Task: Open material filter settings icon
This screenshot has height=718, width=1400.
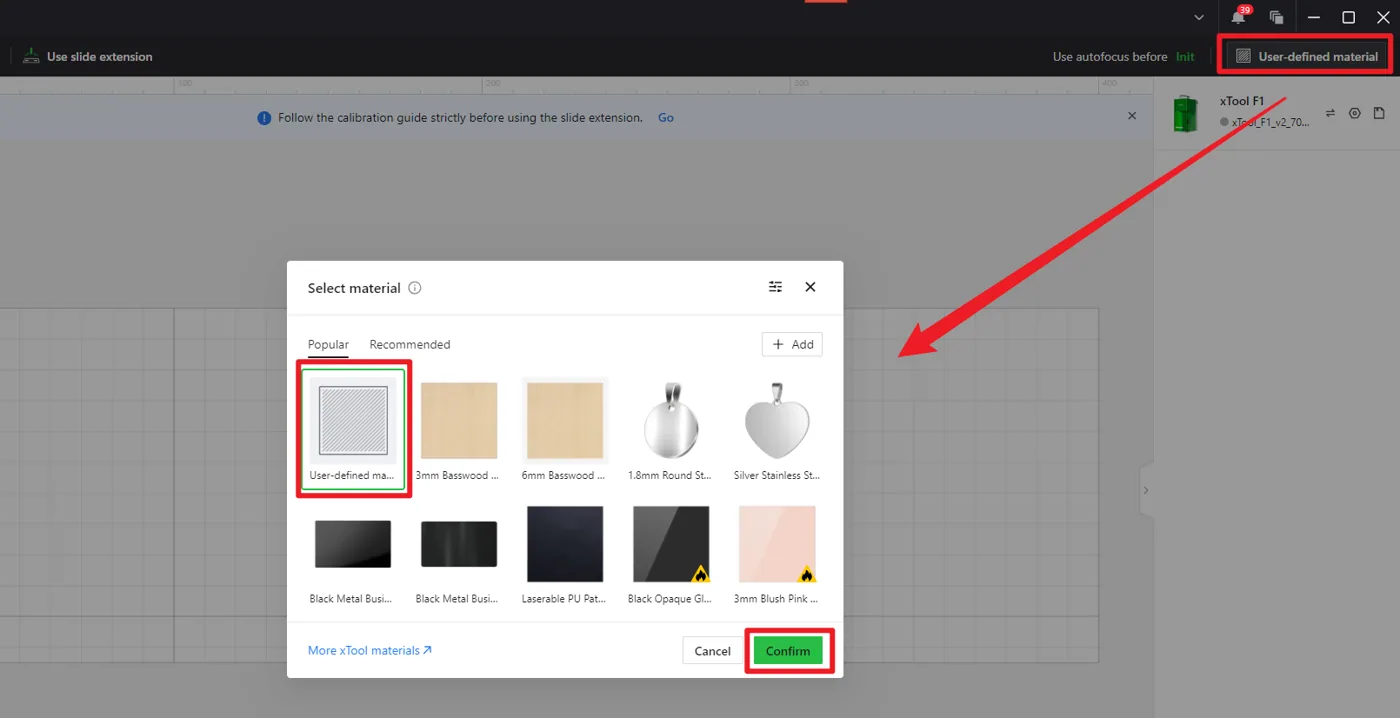Action: 775,287
